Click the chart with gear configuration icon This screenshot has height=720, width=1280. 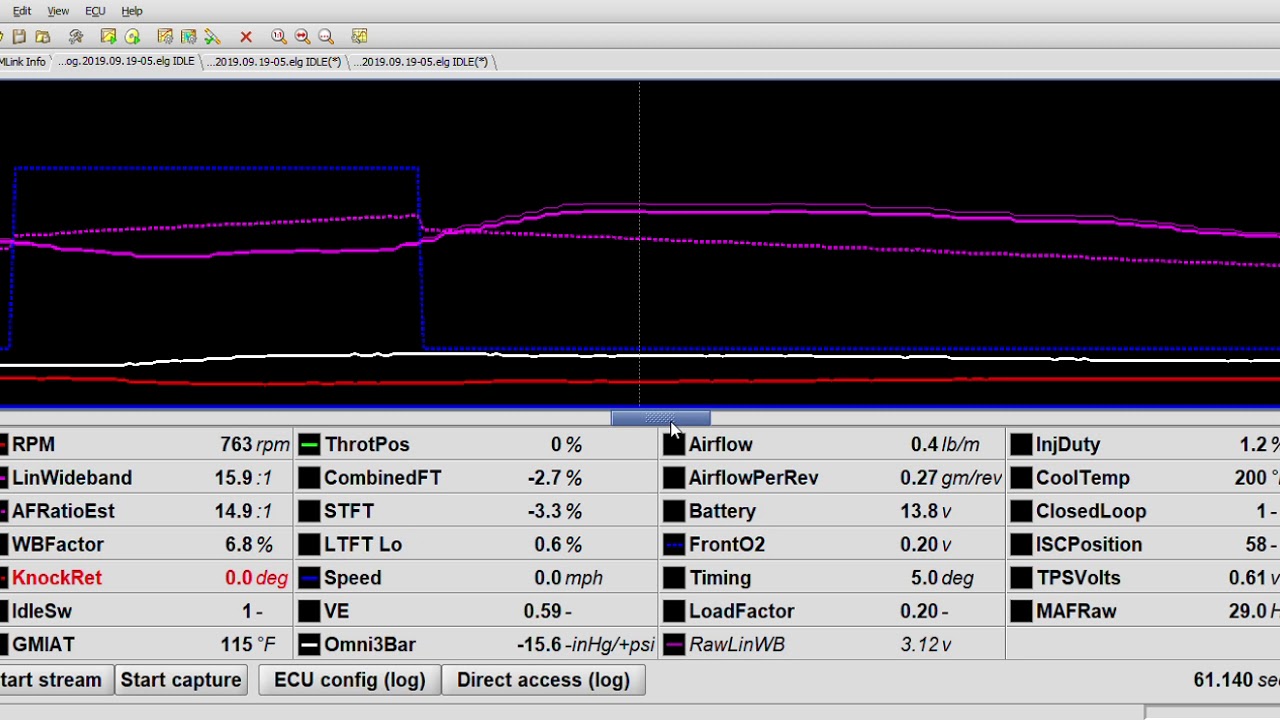point(165,37)
